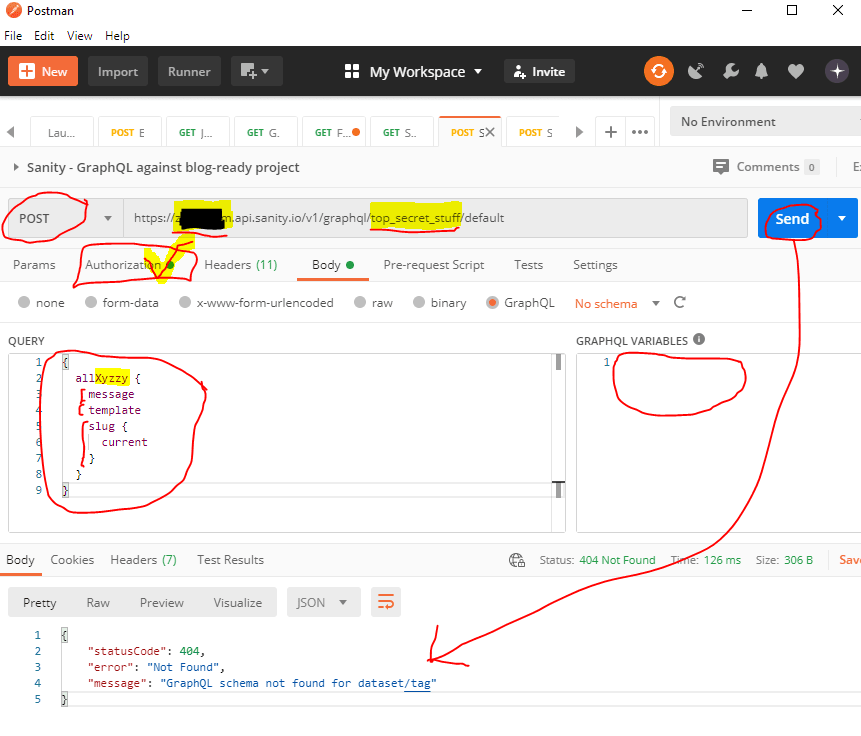Select the GraphQL body type
Image resolution: width=861 pixels, height=736 pixels.
tap(493, 302)
